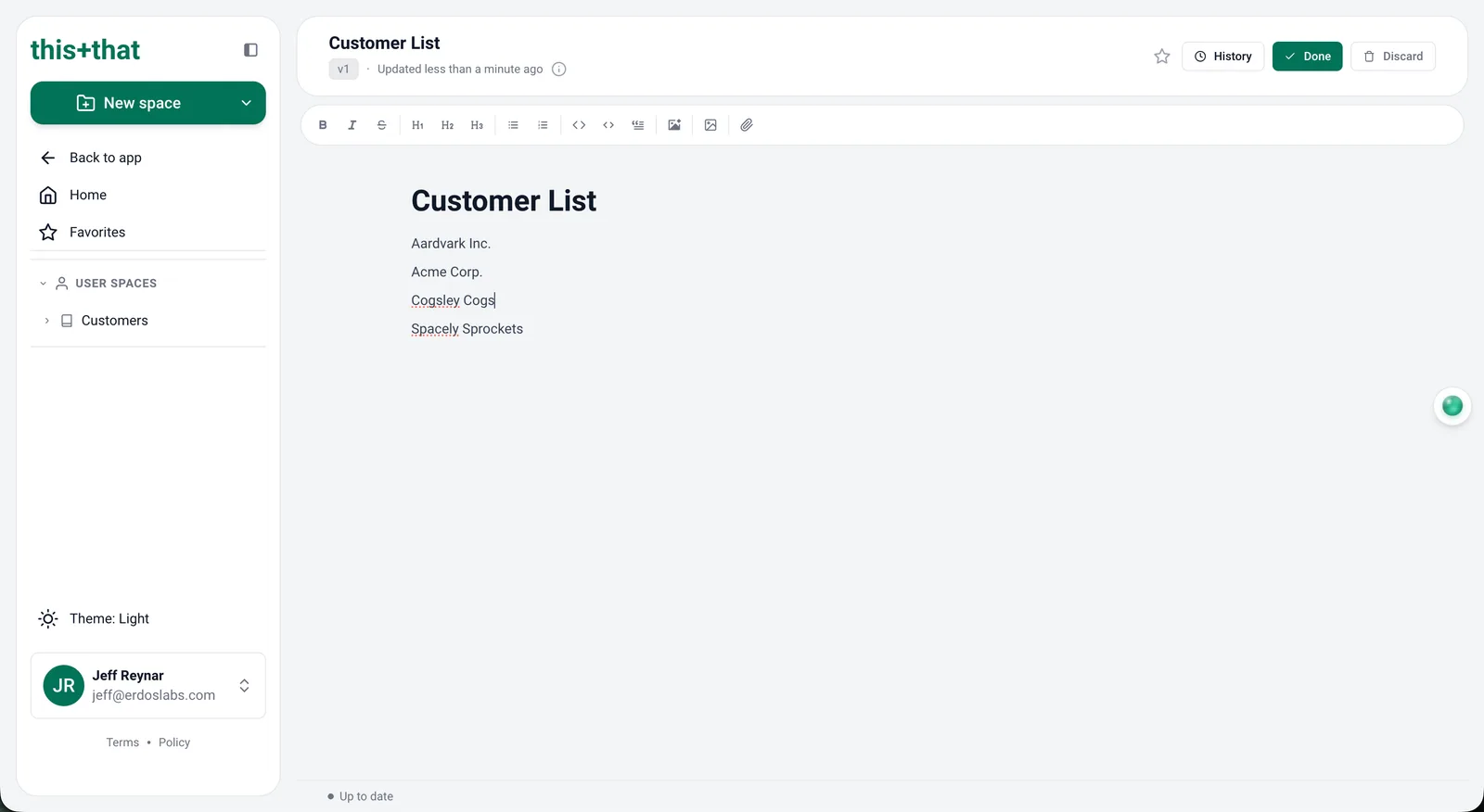Image resolution: width=1484 pixels, height=812 pixels.
Task: Apply Heading 1 style
Action: click(417, 125)
